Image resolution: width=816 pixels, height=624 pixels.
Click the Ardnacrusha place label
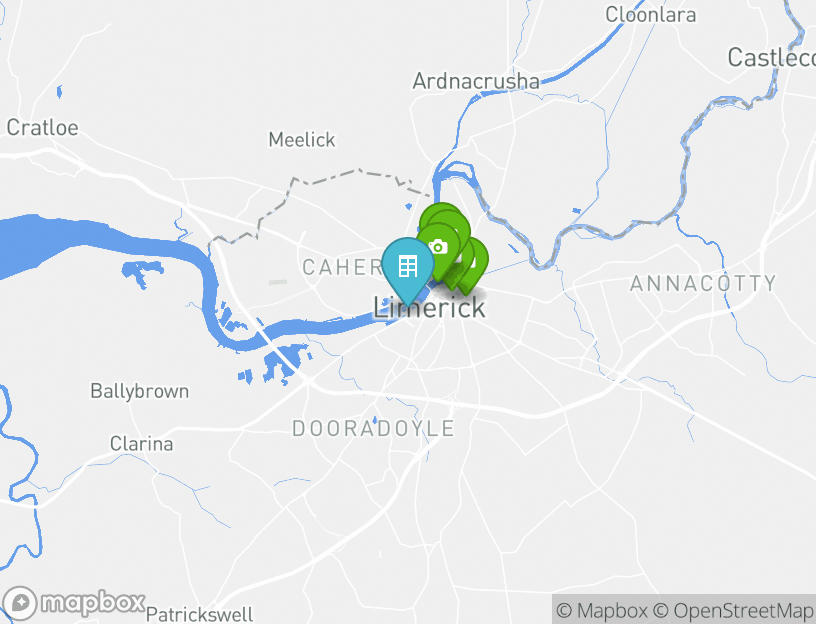coord(476,81)
